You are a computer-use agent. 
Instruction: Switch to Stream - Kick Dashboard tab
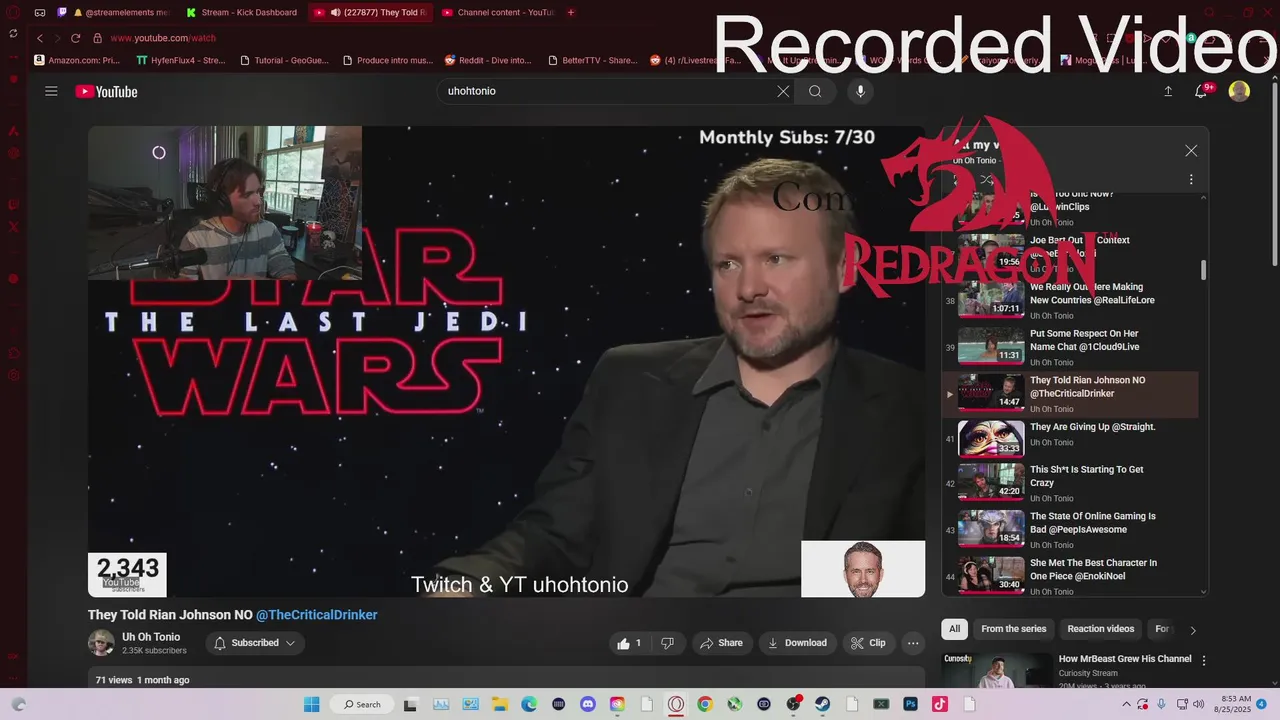243,13
